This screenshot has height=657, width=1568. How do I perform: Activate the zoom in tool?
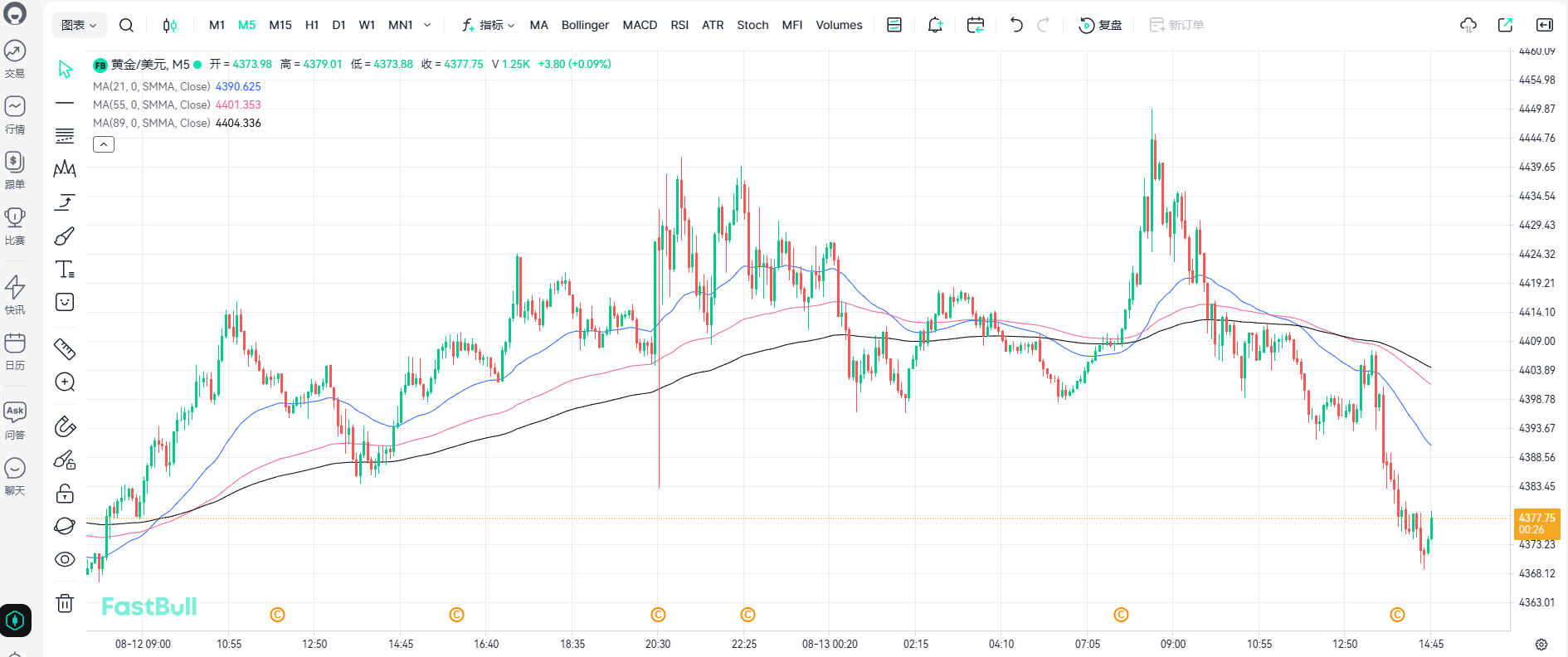(x=65, y=382)
